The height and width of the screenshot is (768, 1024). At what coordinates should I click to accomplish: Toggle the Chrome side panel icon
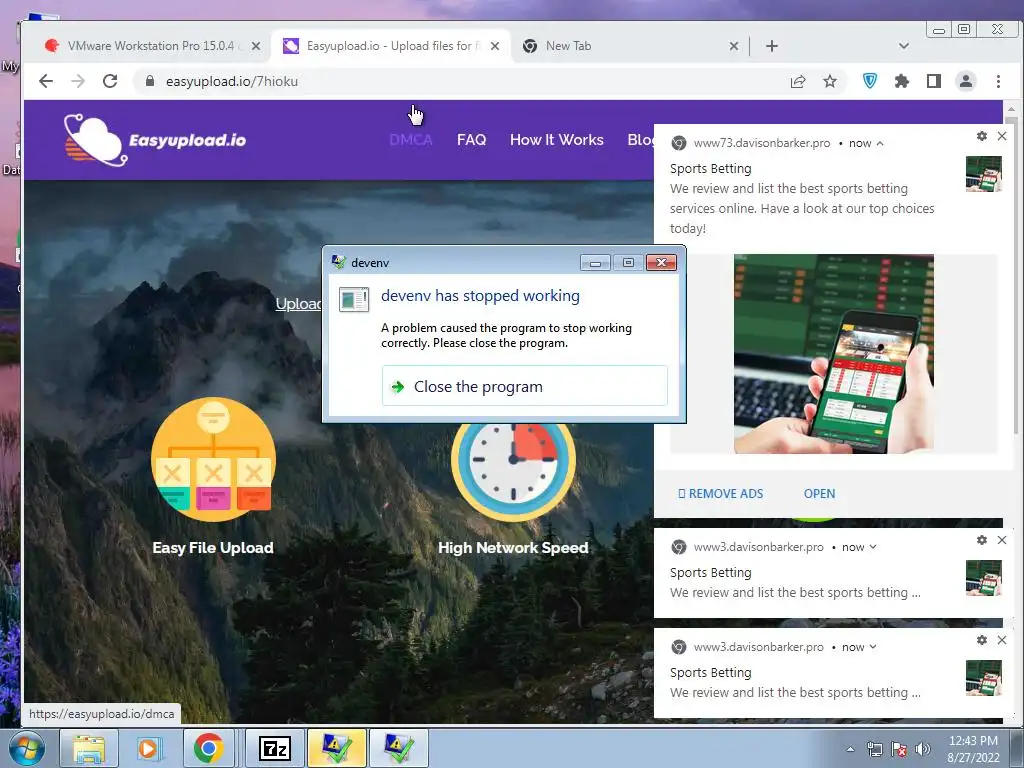[x=933, y=81]
